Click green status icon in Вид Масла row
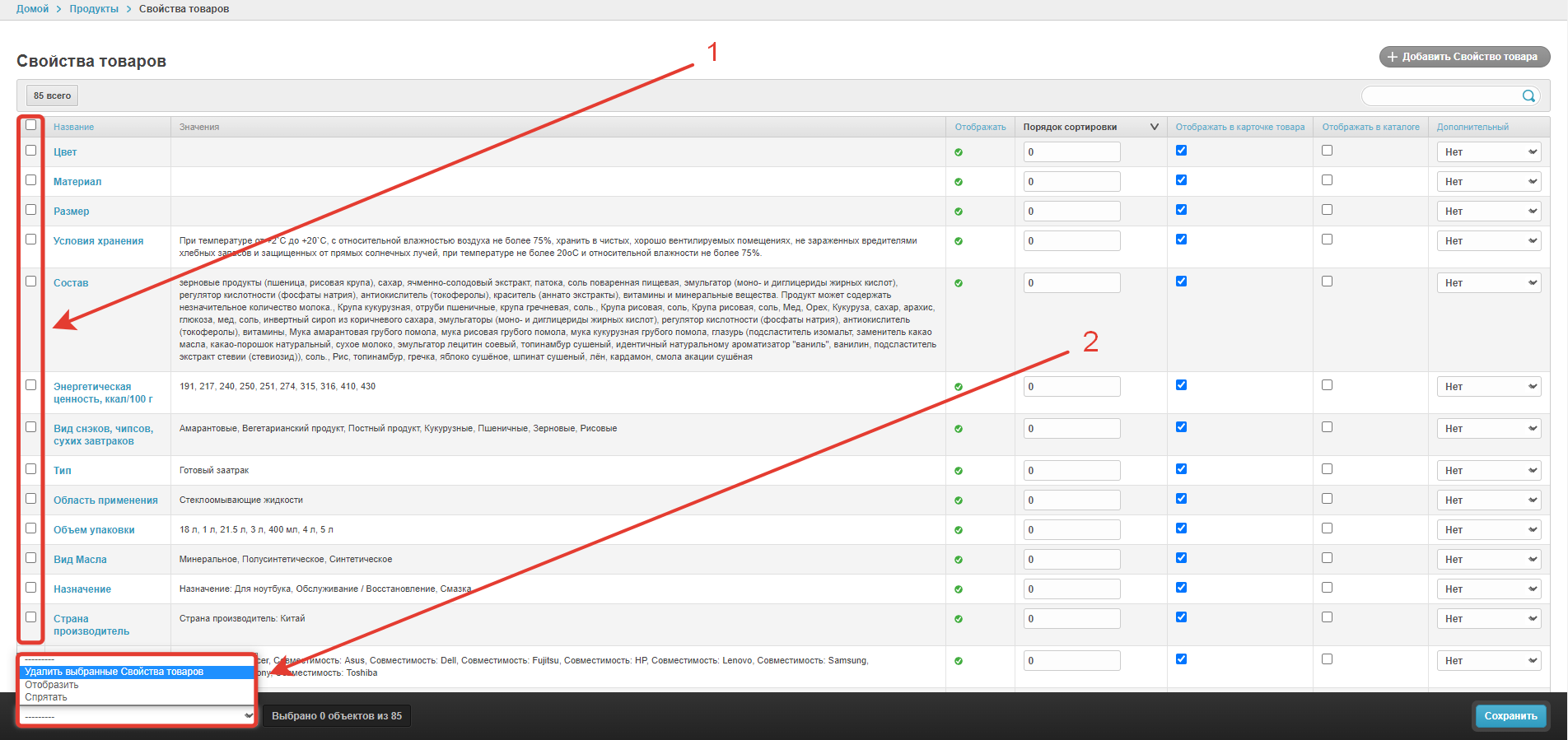 pos(959,560)
